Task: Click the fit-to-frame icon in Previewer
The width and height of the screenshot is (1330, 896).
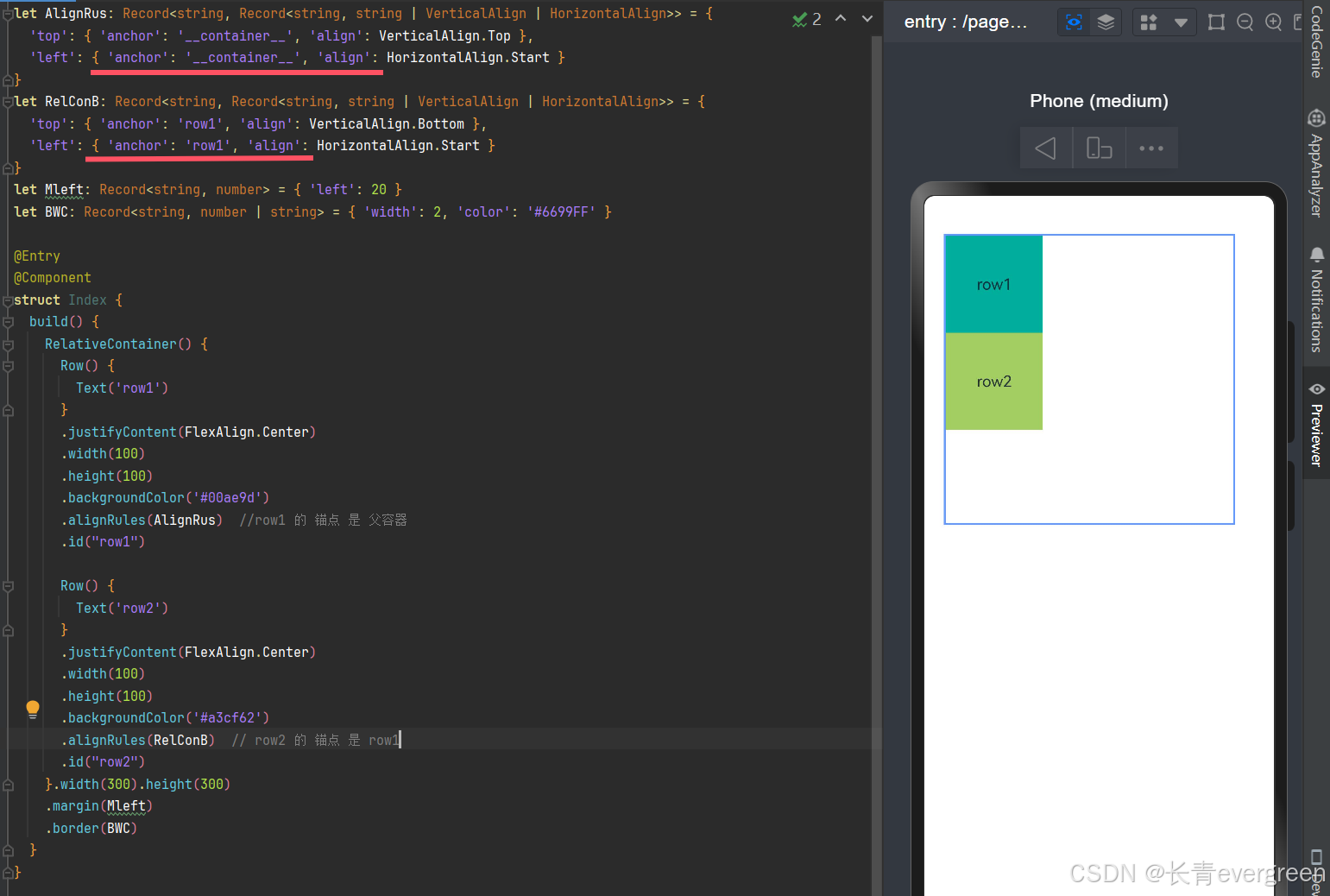Action: coord(1216,22)
